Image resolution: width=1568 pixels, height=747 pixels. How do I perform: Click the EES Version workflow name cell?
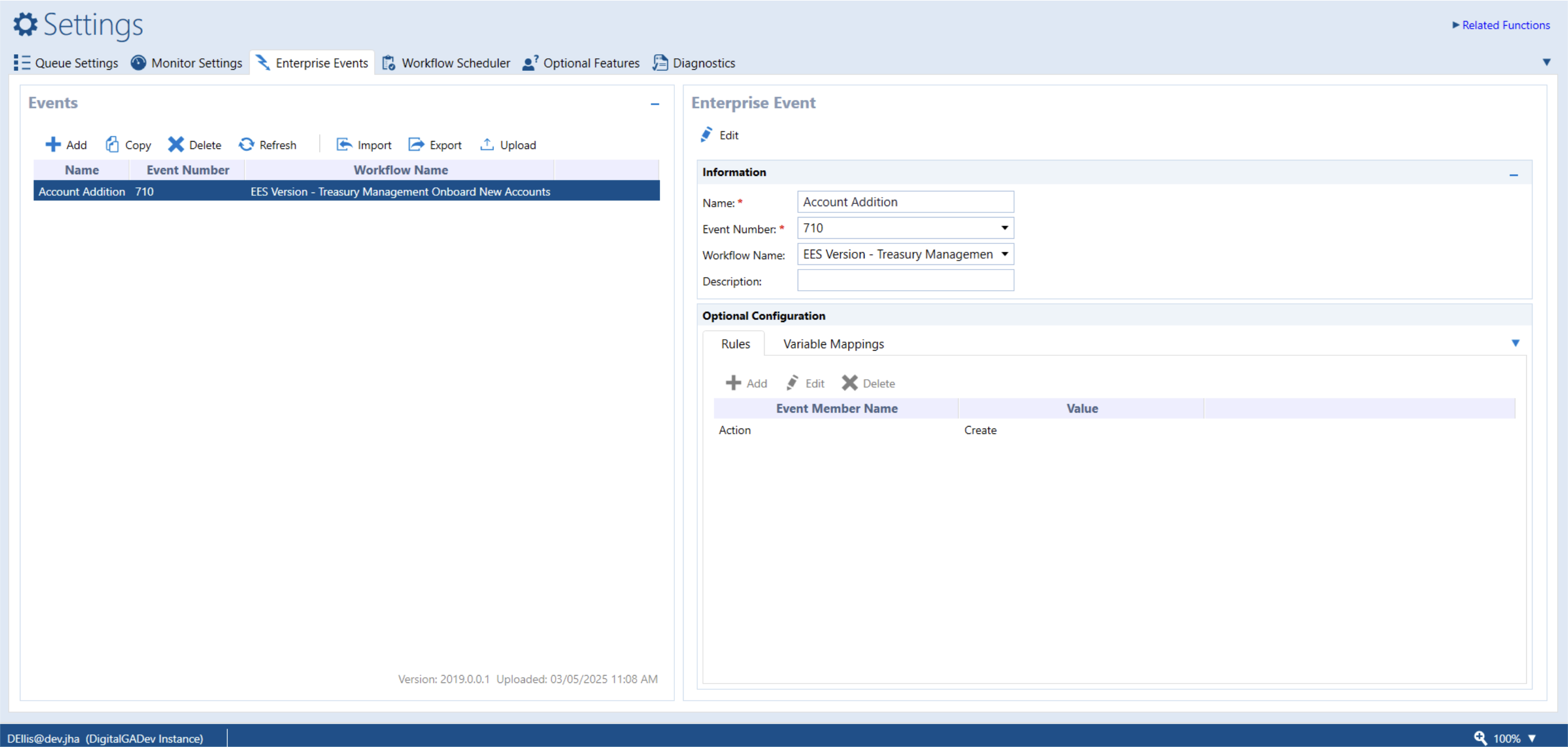pos(400,191)
